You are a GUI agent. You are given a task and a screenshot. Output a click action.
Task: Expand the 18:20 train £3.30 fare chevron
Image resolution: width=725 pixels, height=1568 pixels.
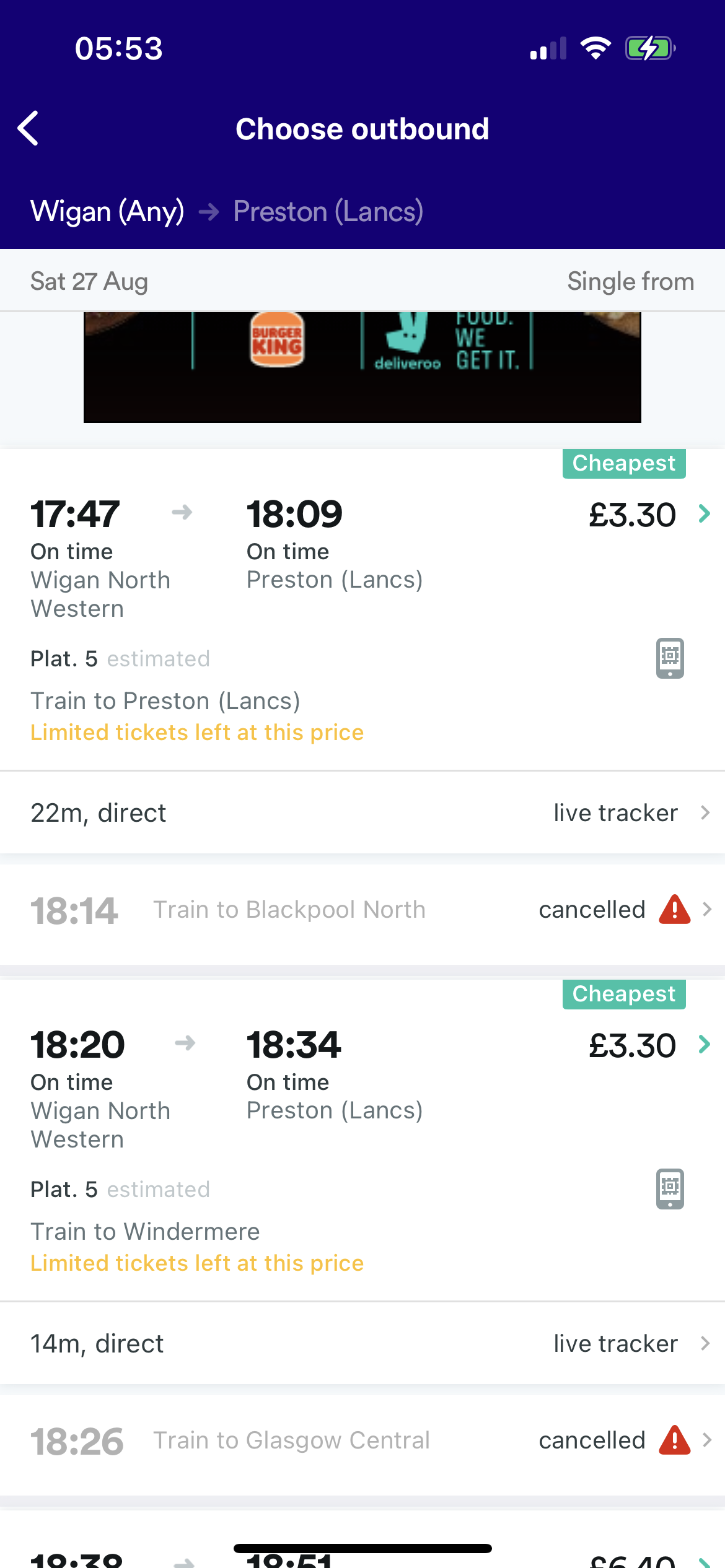pyautogui.click(x=704, y=1045)
